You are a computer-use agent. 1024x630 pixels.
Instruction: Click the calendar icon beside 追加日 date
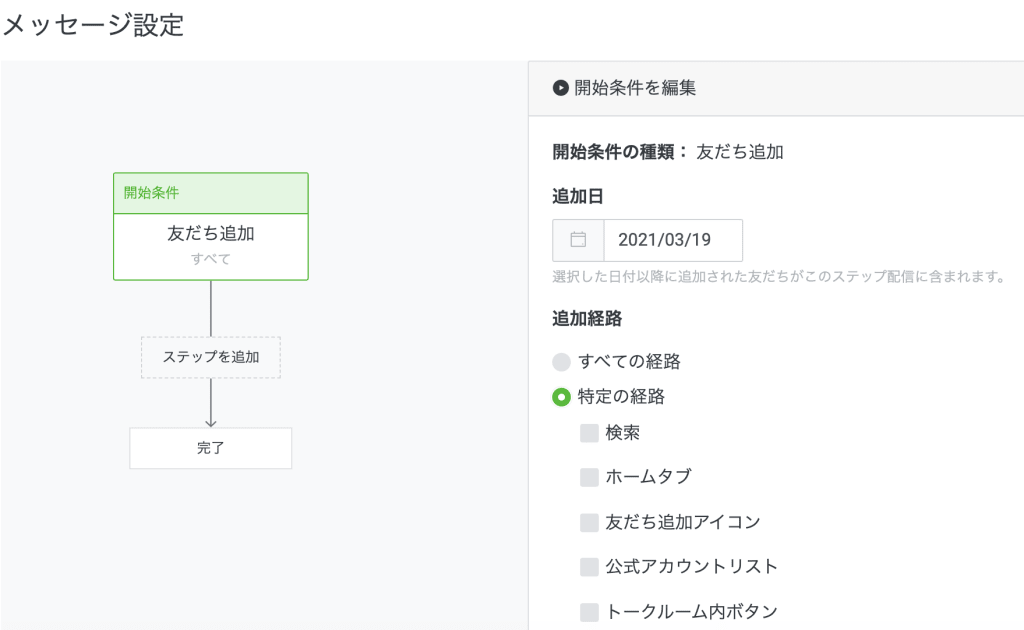(578, 240)
